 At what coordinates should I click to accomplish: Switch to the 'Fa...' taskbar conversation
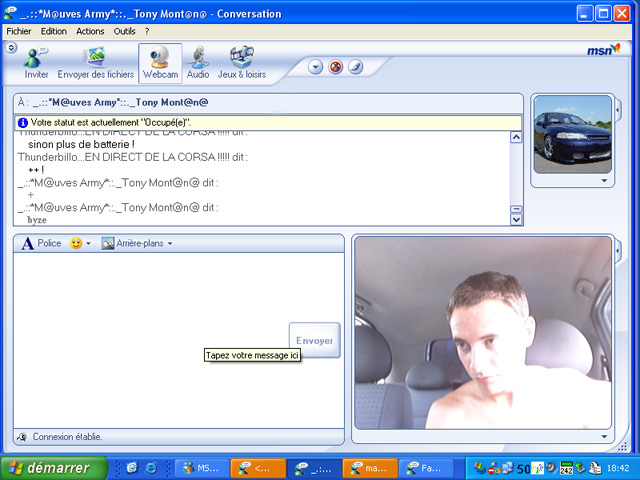point(425,468)
